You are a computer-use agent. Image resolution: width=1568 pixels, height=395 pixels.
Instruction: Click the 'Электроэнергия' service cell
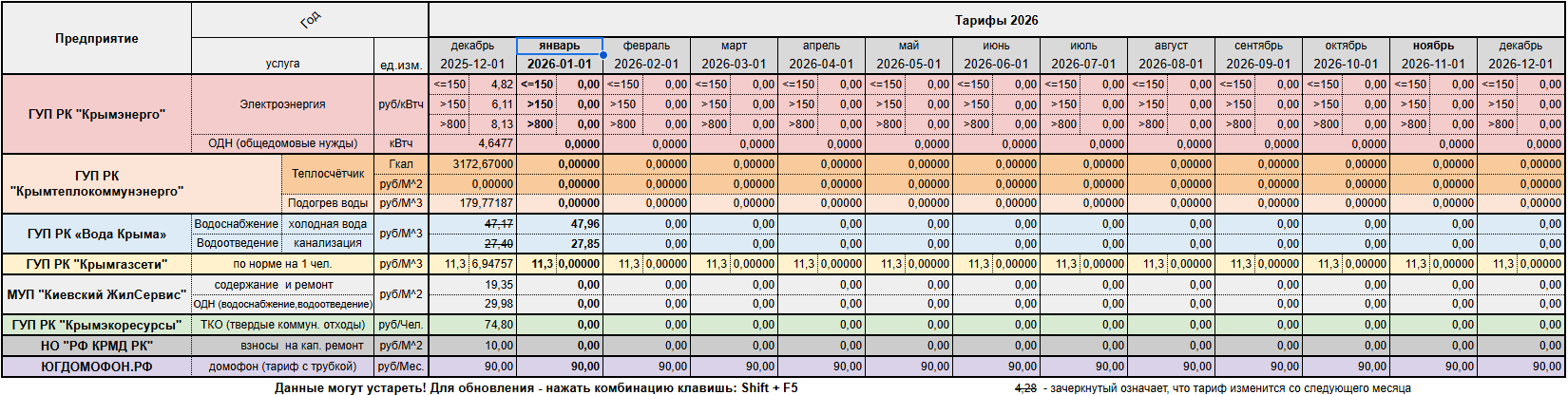(282, 104)
